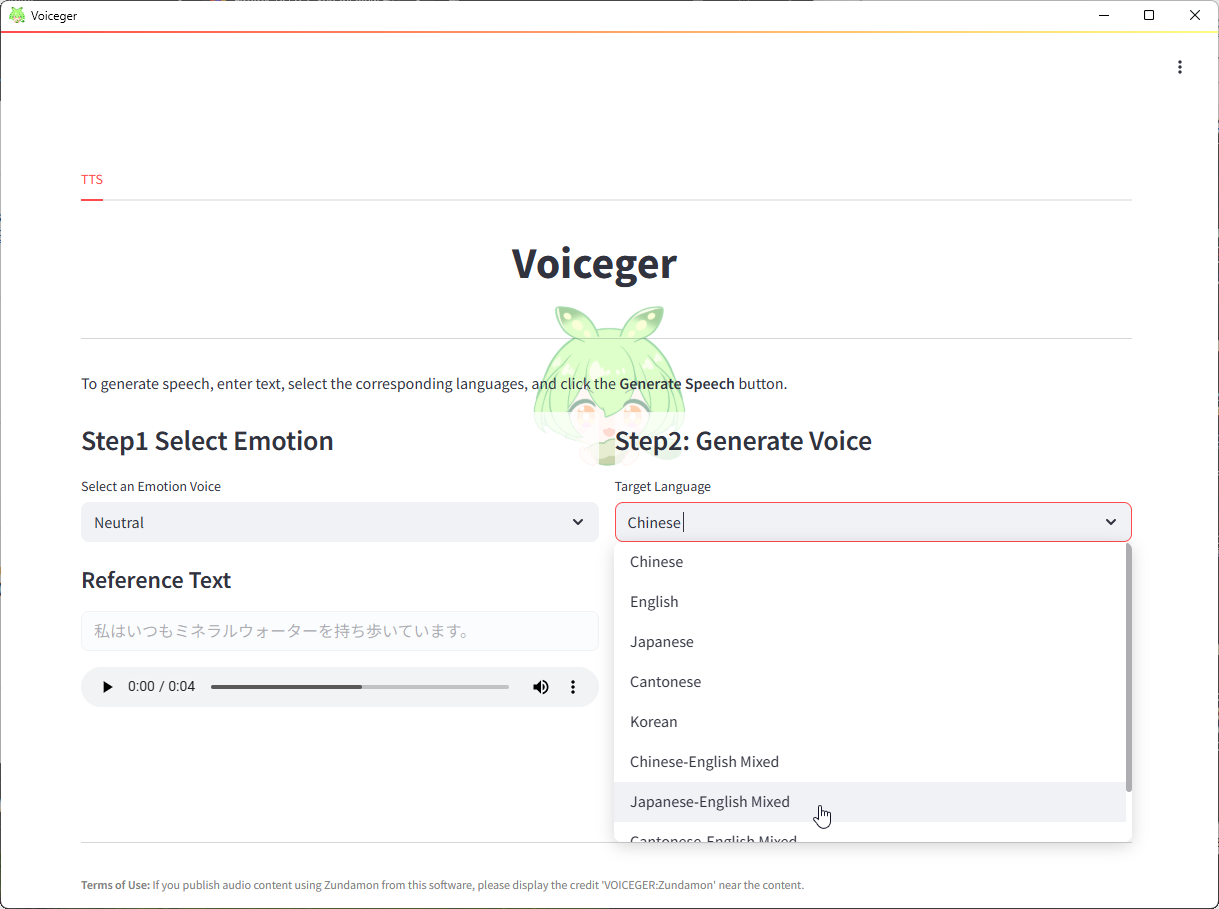Play the reference audio clip
1219x909 pixels.
(x=108, y=687)
